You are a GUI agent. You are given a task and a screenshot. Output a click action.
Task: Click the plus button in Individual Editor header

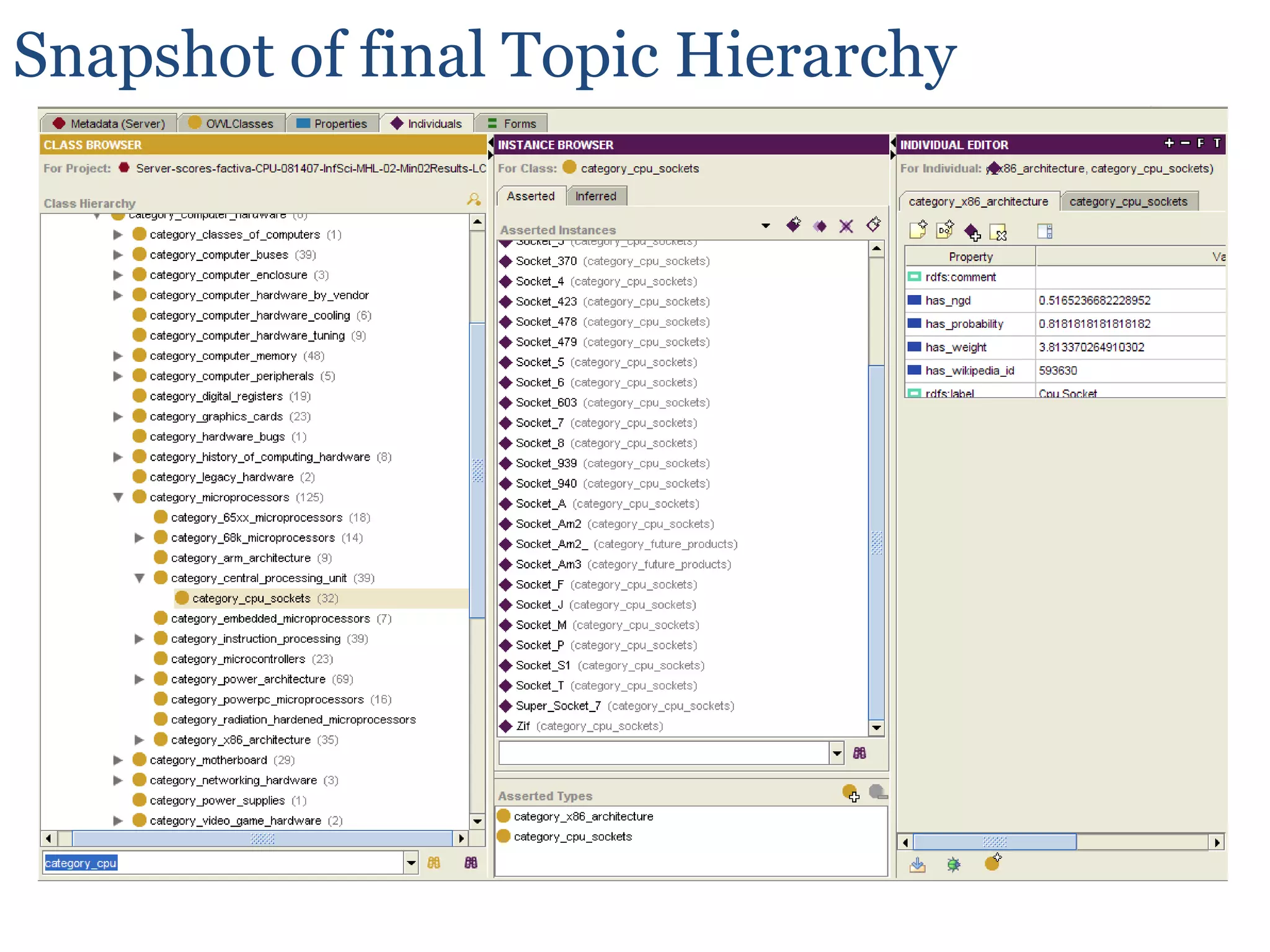coord(1169,143)
